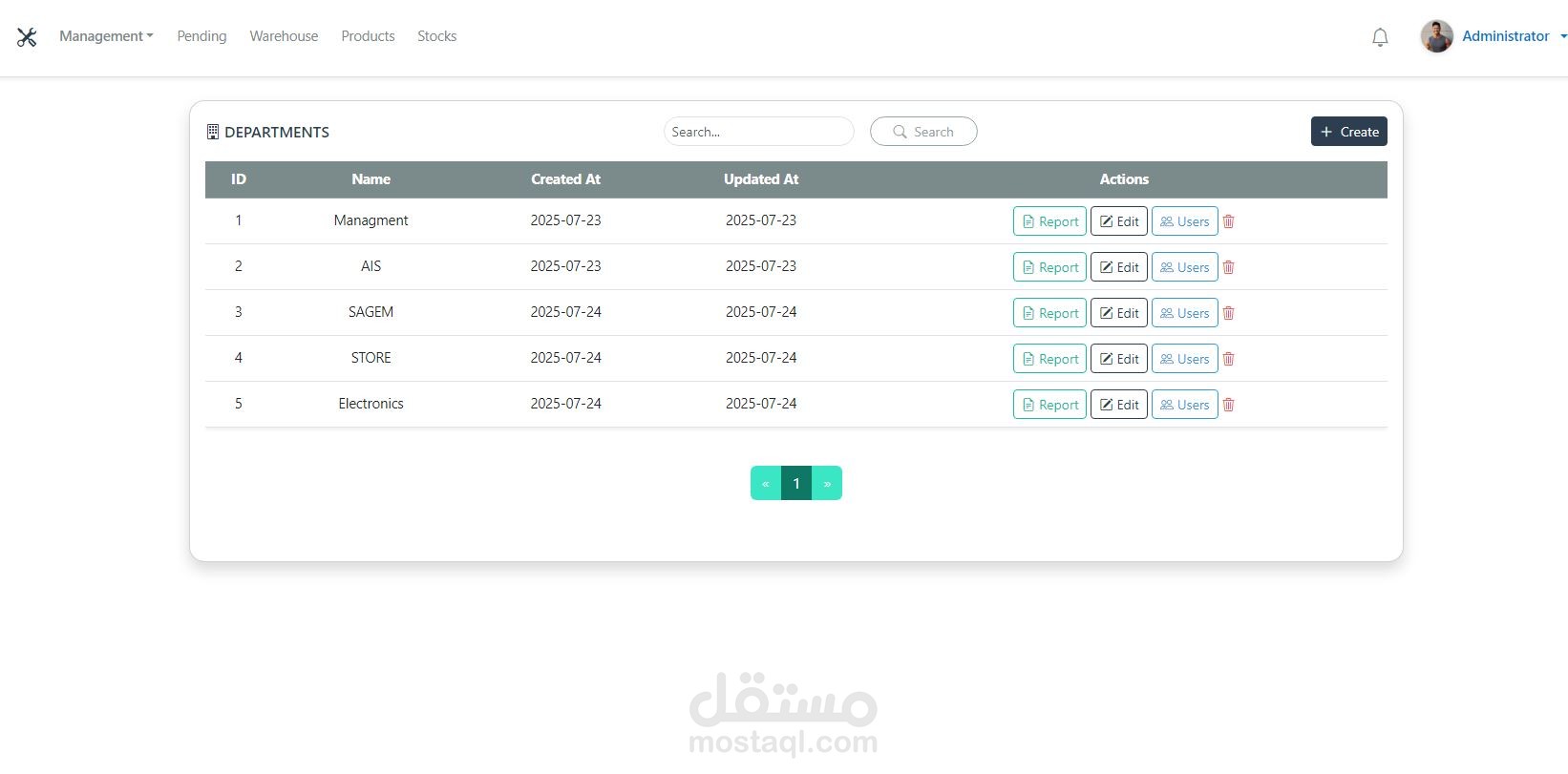This screenshot has width=1568, height=774.
Task: Delete the Managment department via trash icon
Action: (1229, 221)
